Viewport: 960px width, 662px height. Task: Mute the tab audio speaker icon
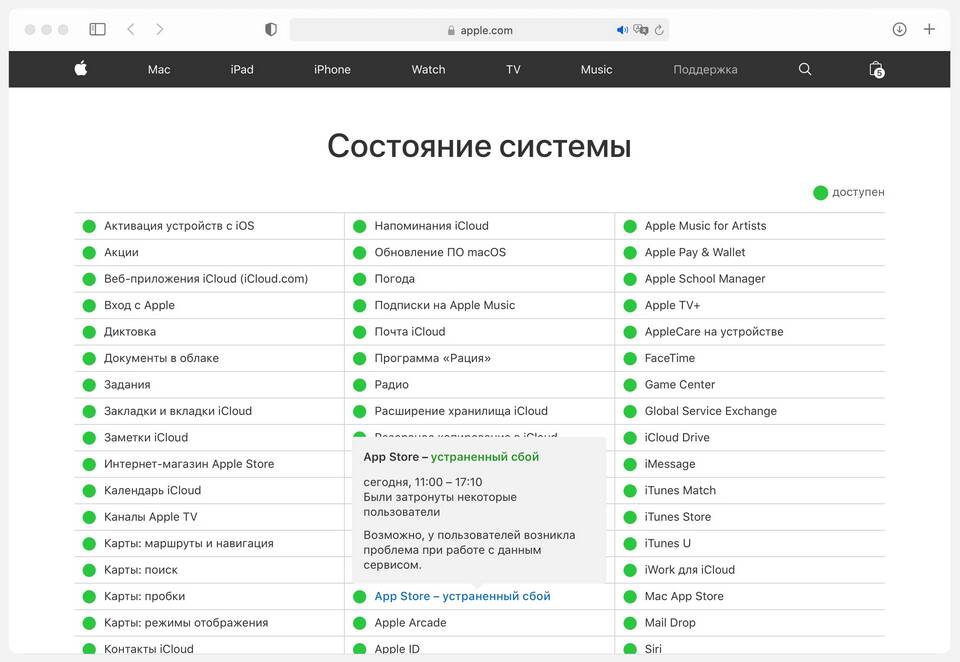622,30
